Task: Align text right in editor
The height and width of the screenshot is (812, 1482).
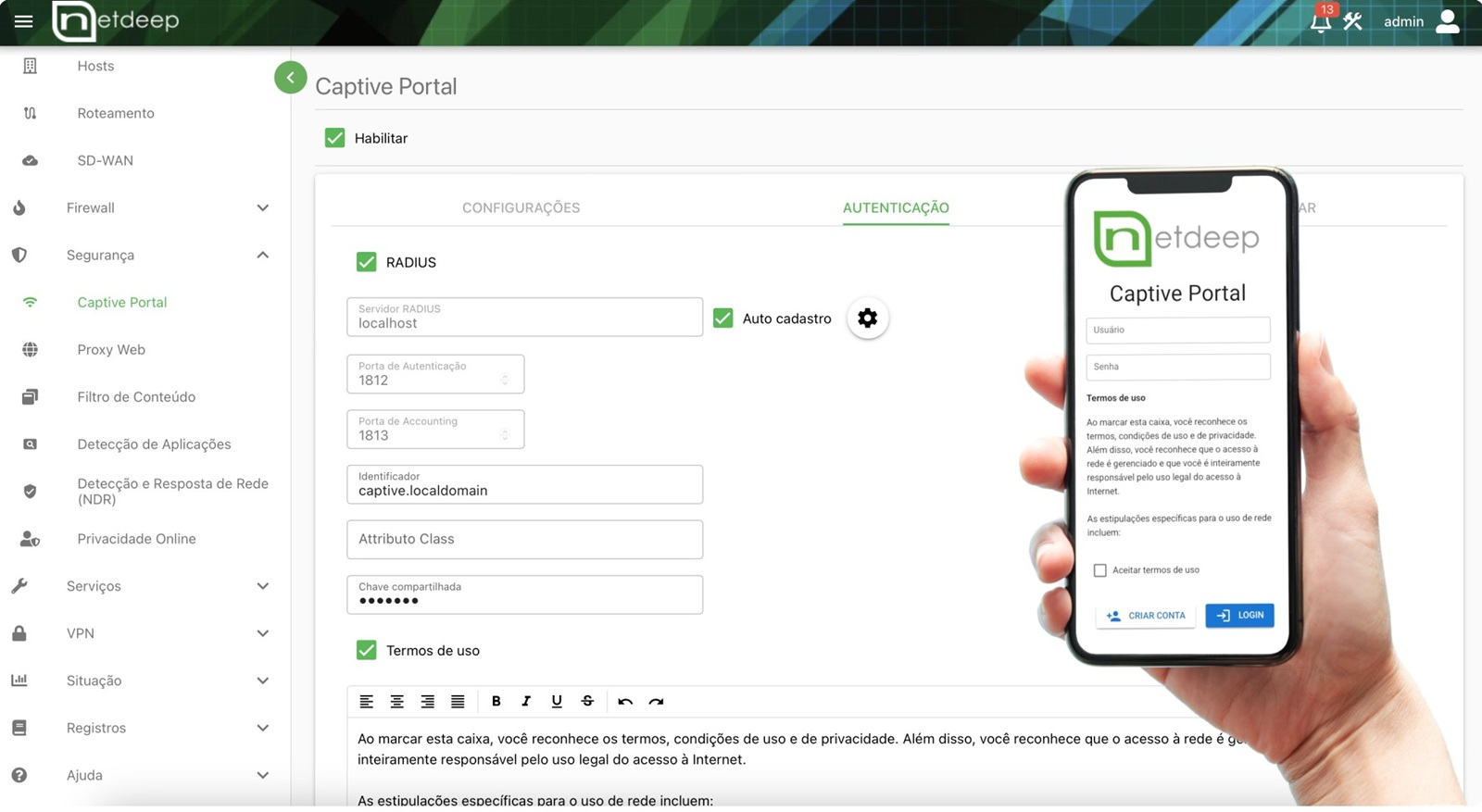Action: pos(428,702)
